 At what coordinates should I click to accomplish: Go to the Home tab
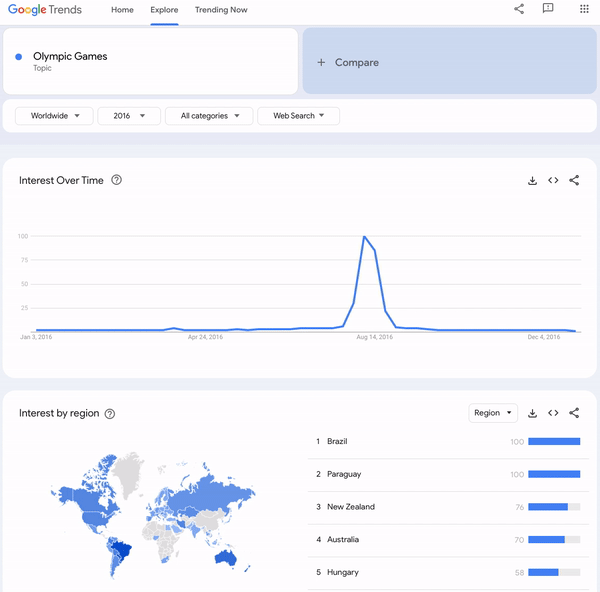coord(122,10)
